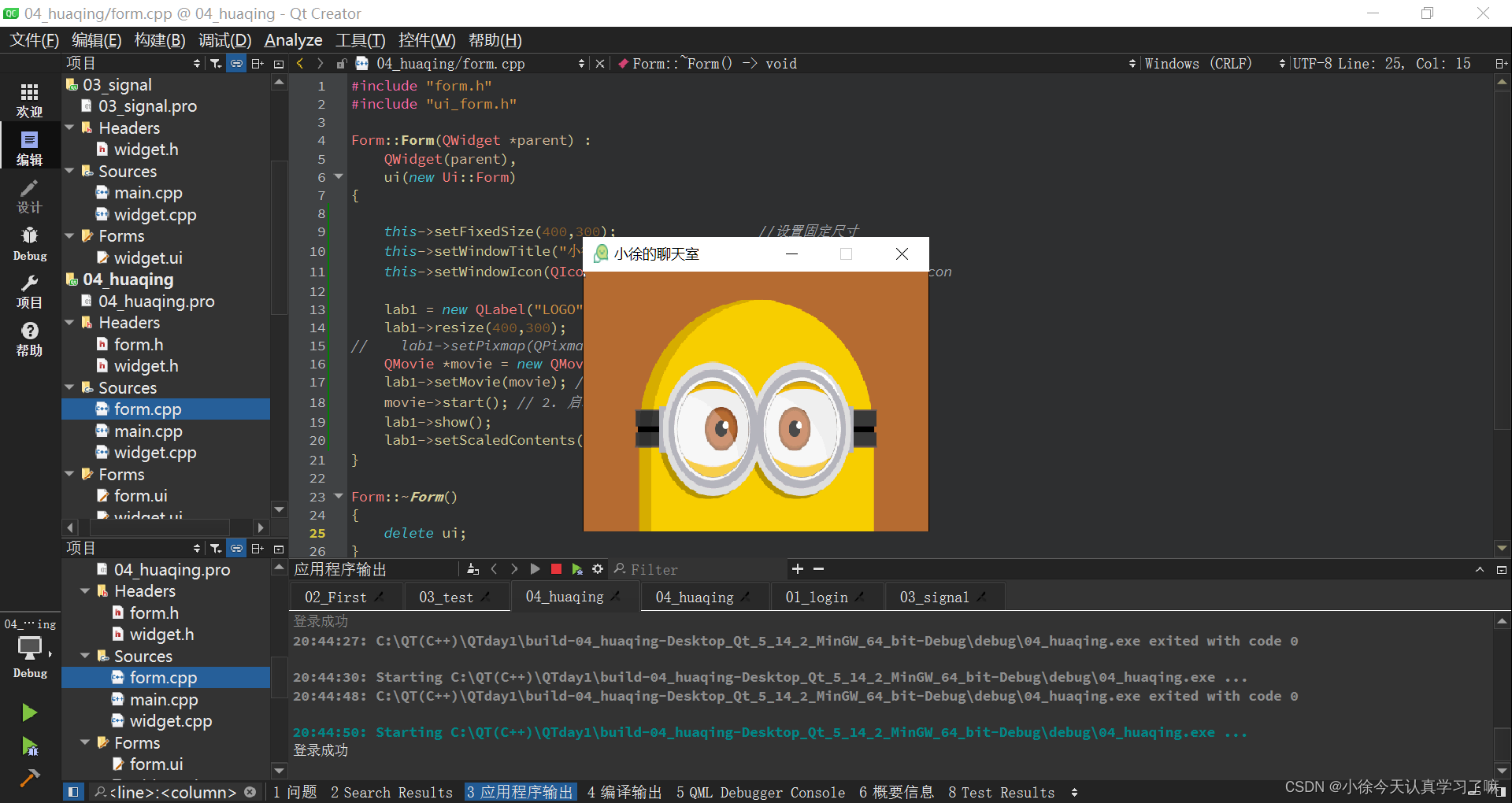Viewport: 1512px width, 803px height.
Task: Start debugging with the run-debug button
Action: (x=30, y=746)
